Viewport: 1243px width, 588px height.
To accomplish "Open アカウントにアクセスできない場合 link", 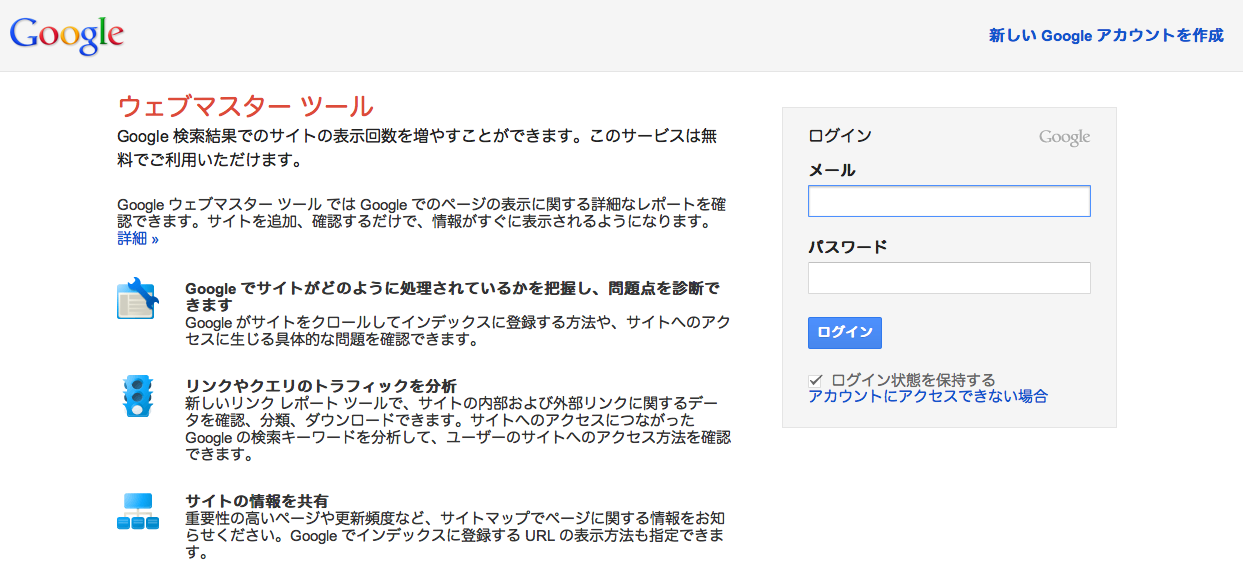I will (x=928, y=396).
